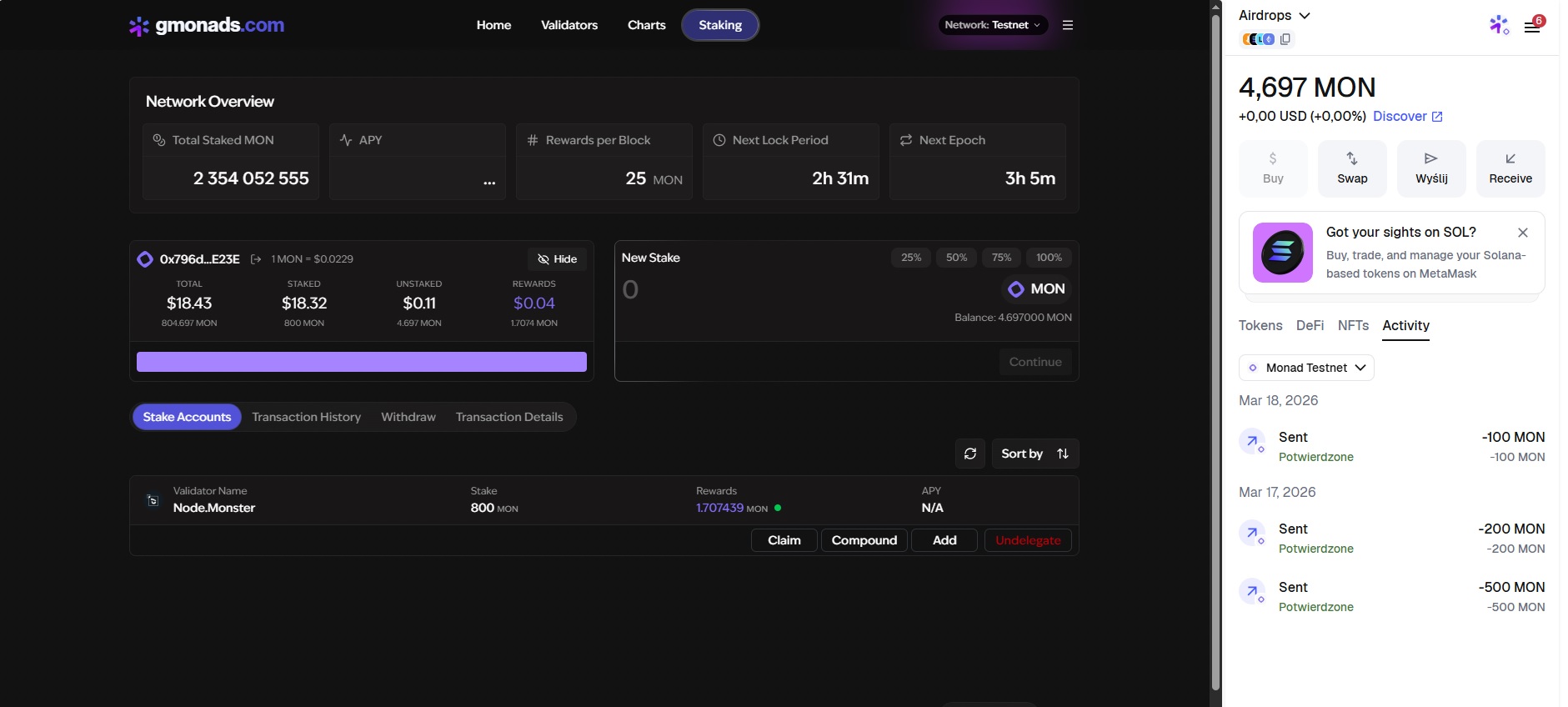The width and height of the screenshot is (1568, 707).
Task: Switch to the Transaction History tab
Action: pyautogui.click(x=306, y=417)
